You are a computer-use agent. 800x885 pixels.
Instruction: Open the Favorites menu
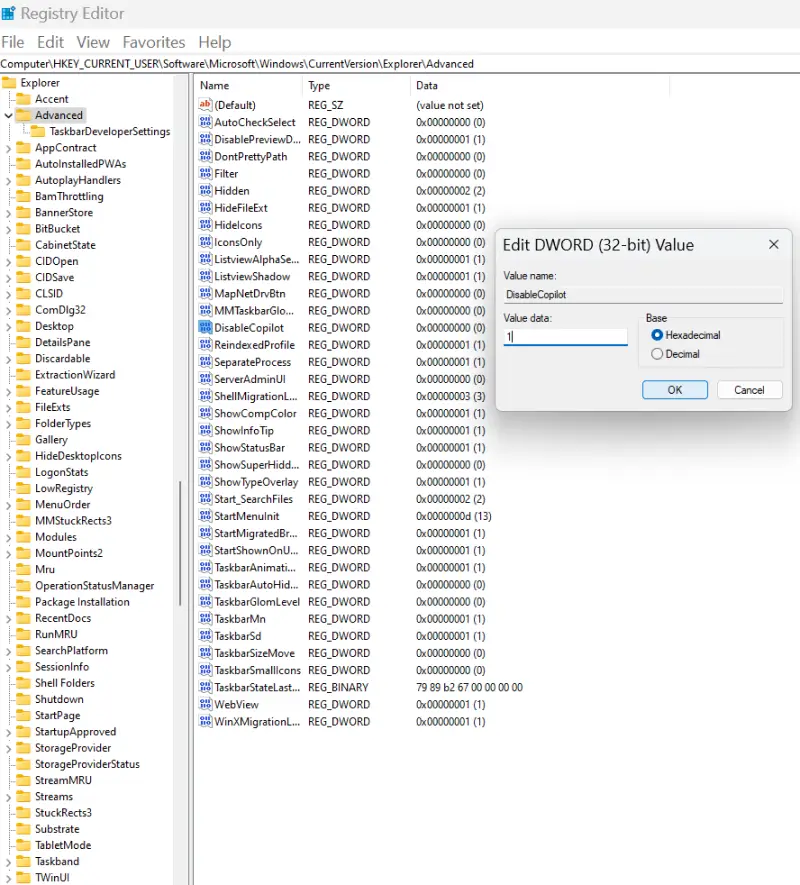pos(154,42)
